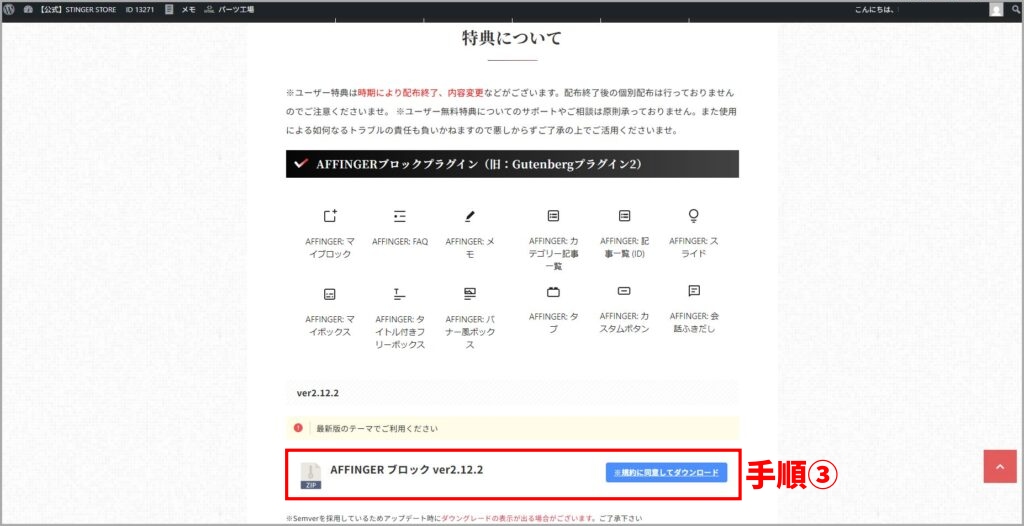Select the AFFINGER タイトル付きフリーボックス icon
This screenshot has height=526, width=1024.
point(399,293)
